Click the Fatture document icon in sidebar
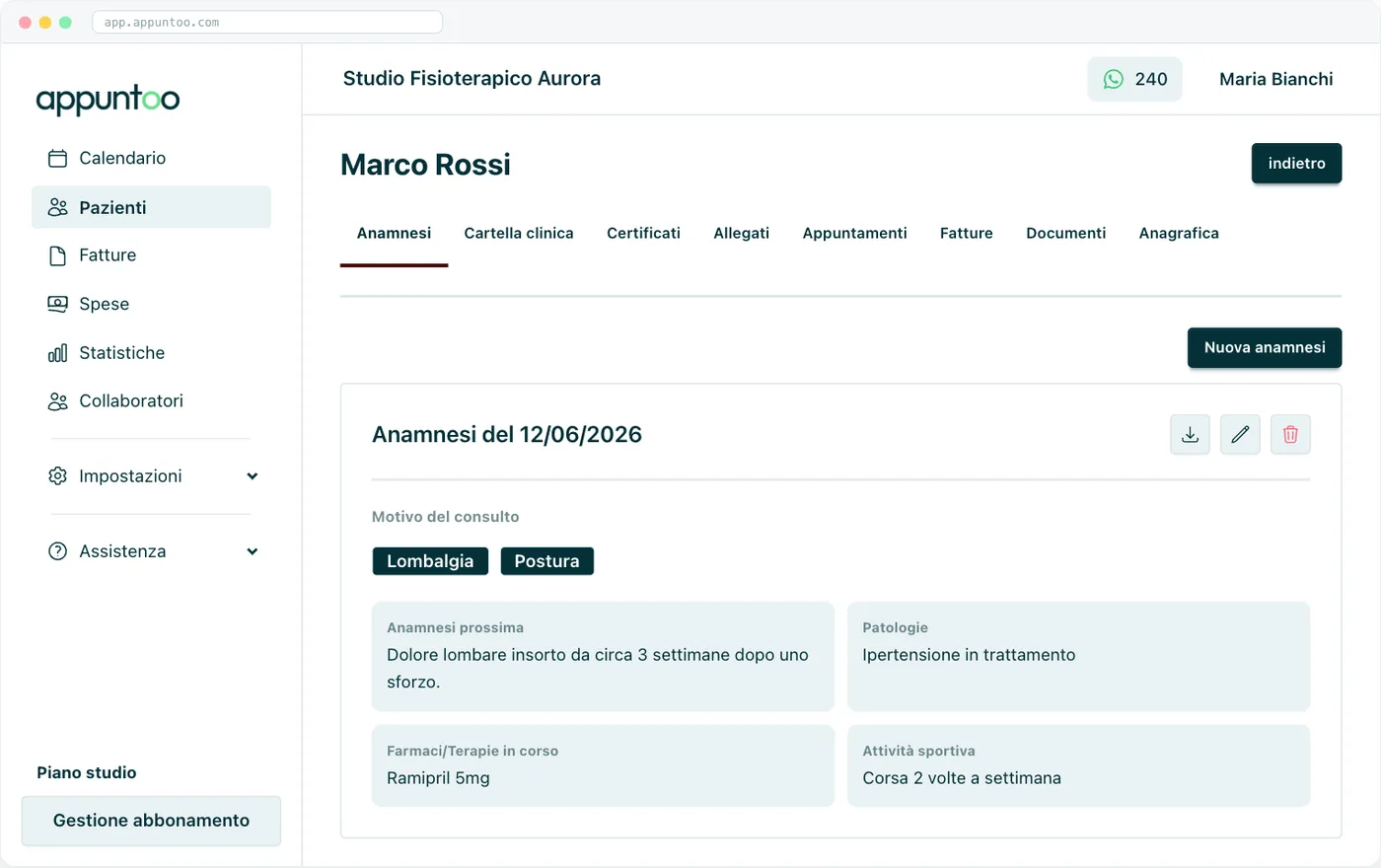Screen dimensions: 1381x868 tap(58, 255)
